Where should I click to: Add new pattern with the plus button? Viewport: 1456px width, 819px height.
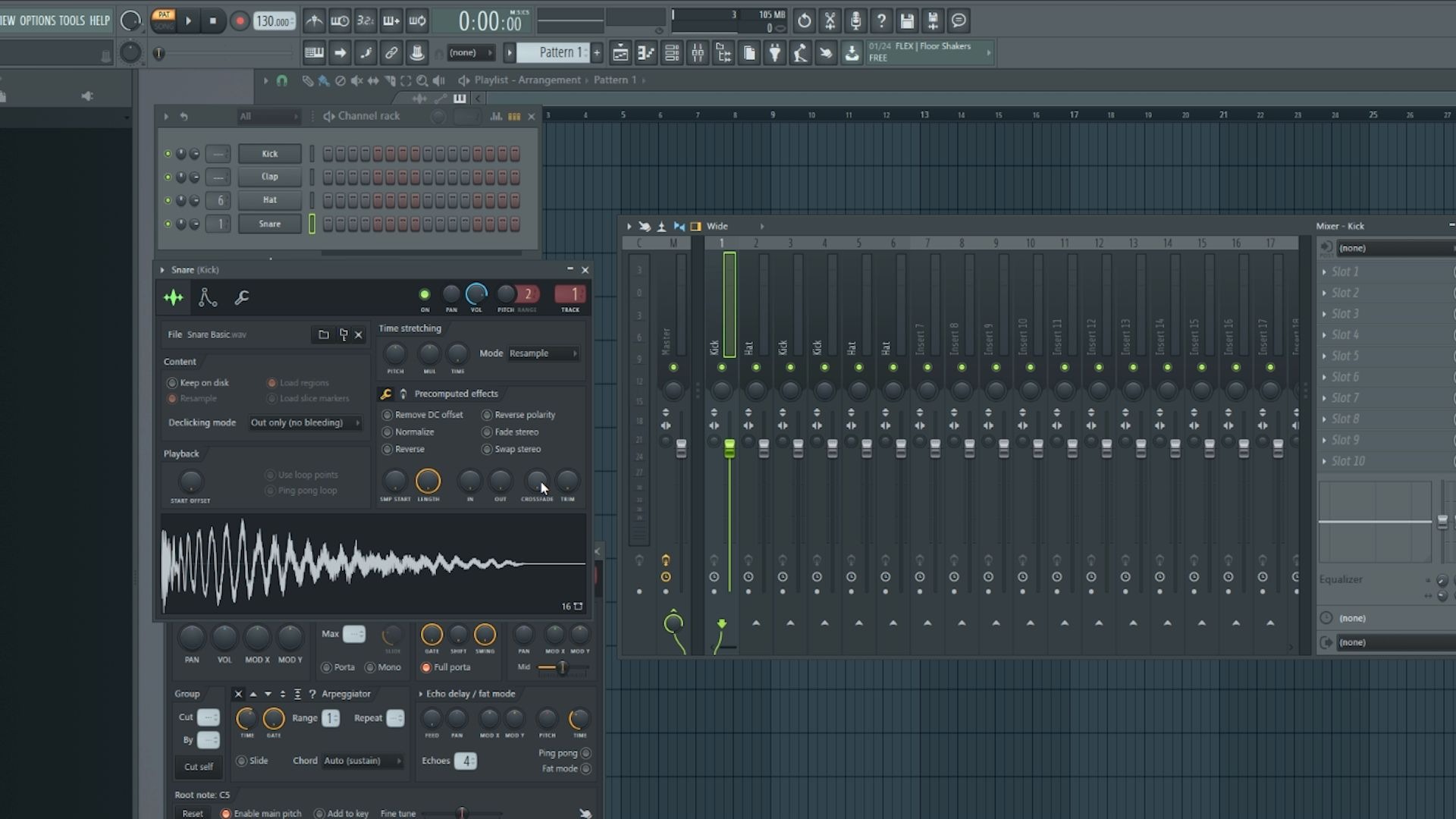coord(597,52)
